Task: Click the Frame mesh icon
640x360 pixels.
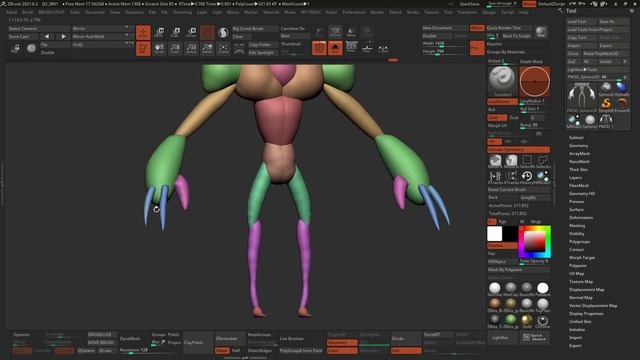Action: point(223,49)
